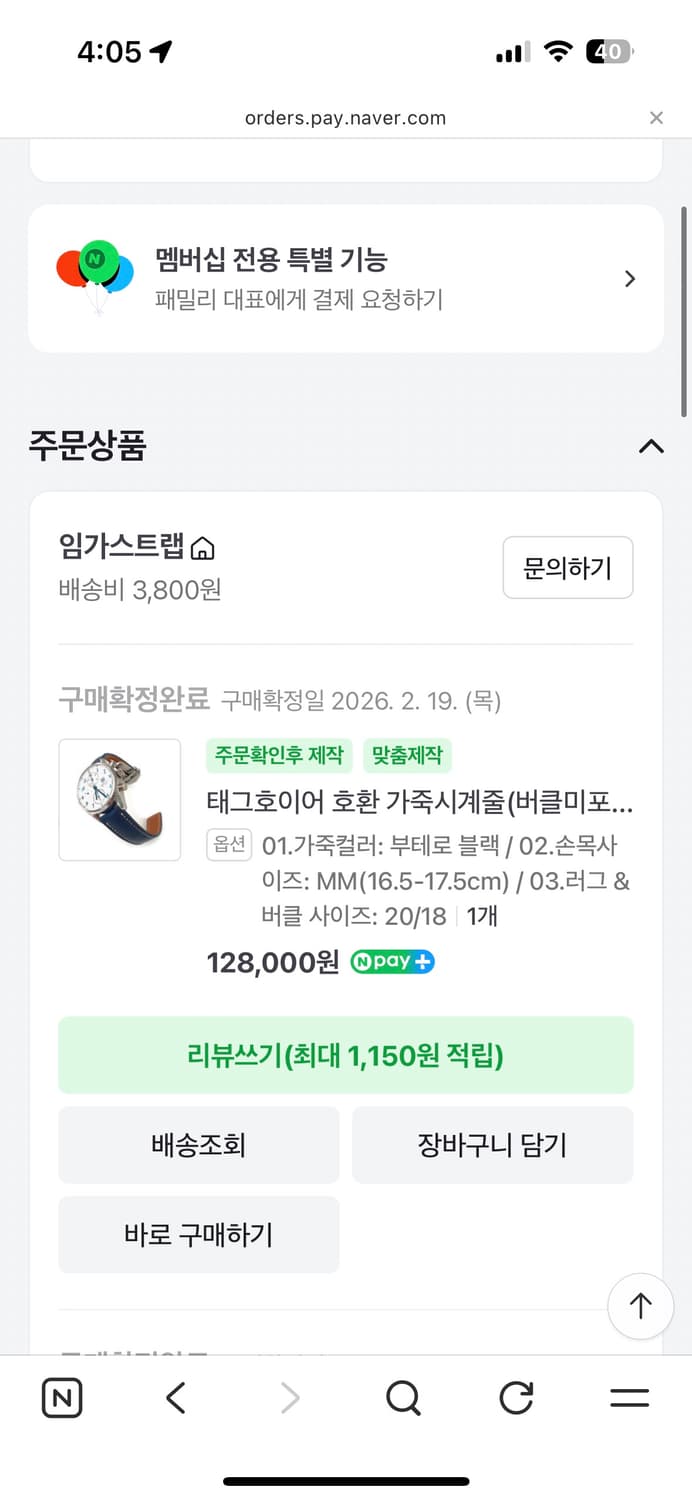
Task: Tap the location arrow in status bar
Action: coord(160,50)
